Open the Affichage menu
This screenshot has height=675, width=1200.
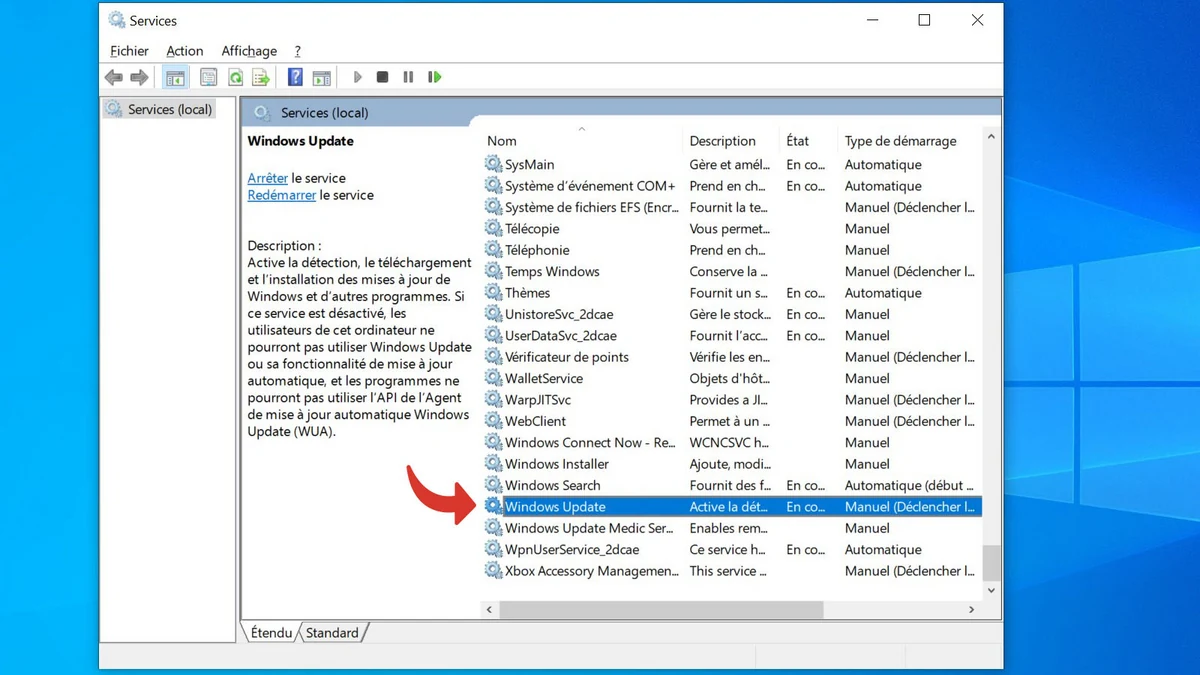[x=249, y=51]
